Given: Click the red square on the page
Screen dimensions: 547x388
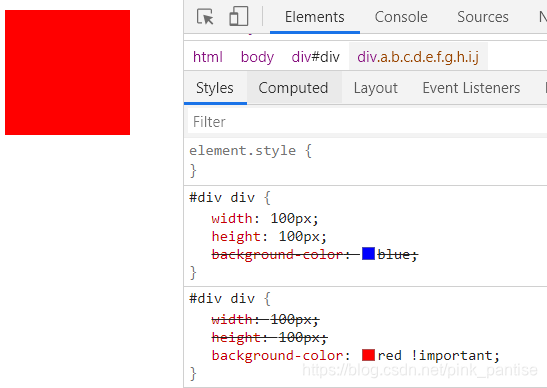Looking at the screenshot, I should pyautogui.click(x=67, y=72).
